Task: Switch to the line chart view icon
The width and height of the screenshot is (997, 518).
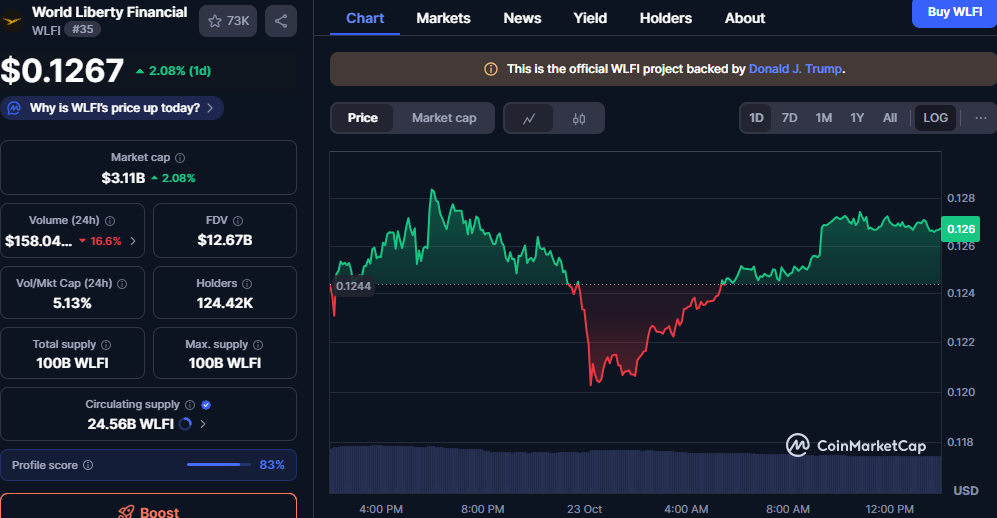Action: (529, 118)
